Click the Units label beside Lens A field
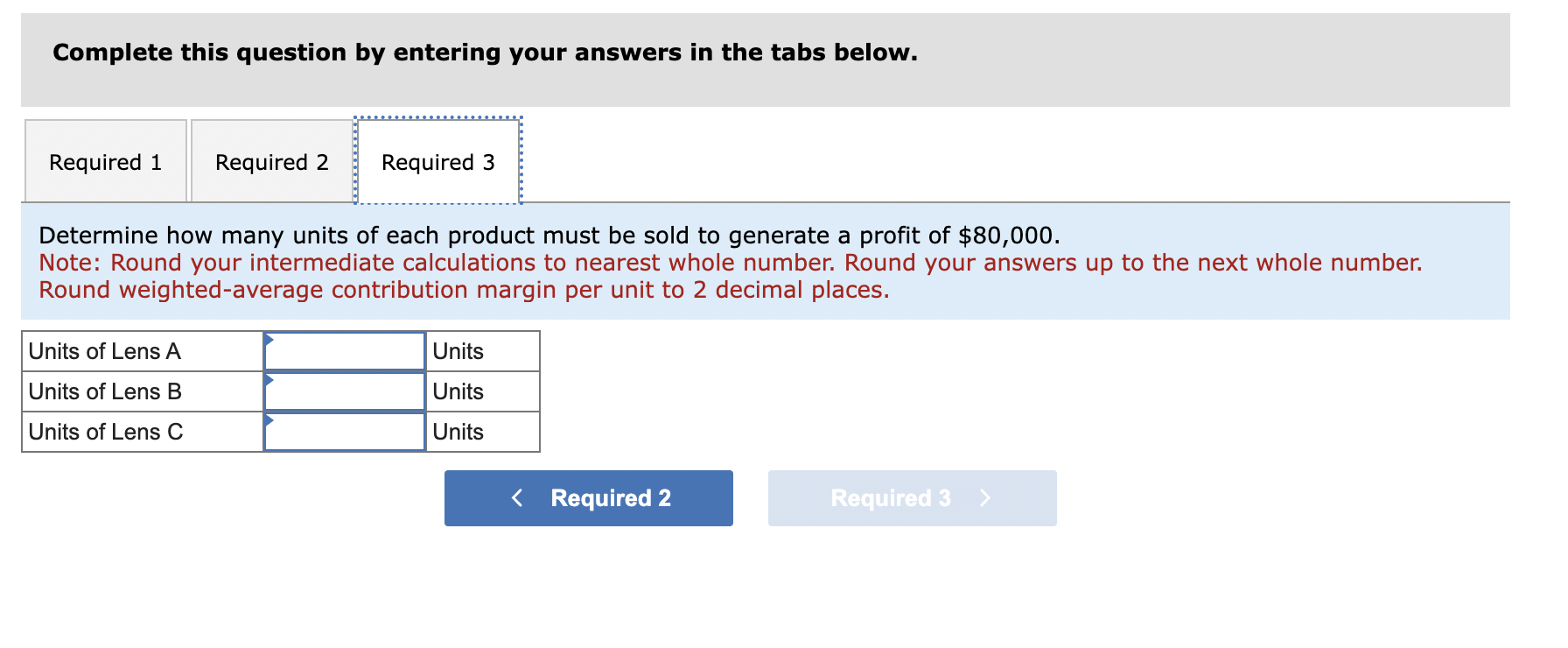 click(458, 350)
